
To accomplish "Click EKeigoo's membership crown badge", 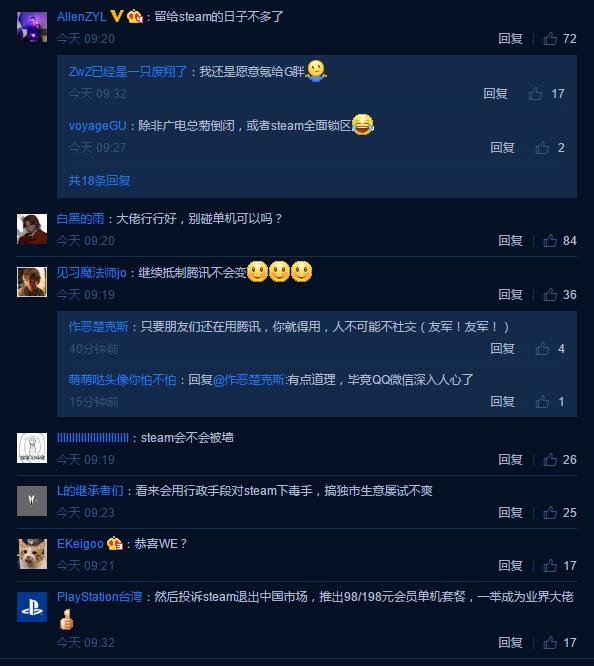I will point(115,543).
